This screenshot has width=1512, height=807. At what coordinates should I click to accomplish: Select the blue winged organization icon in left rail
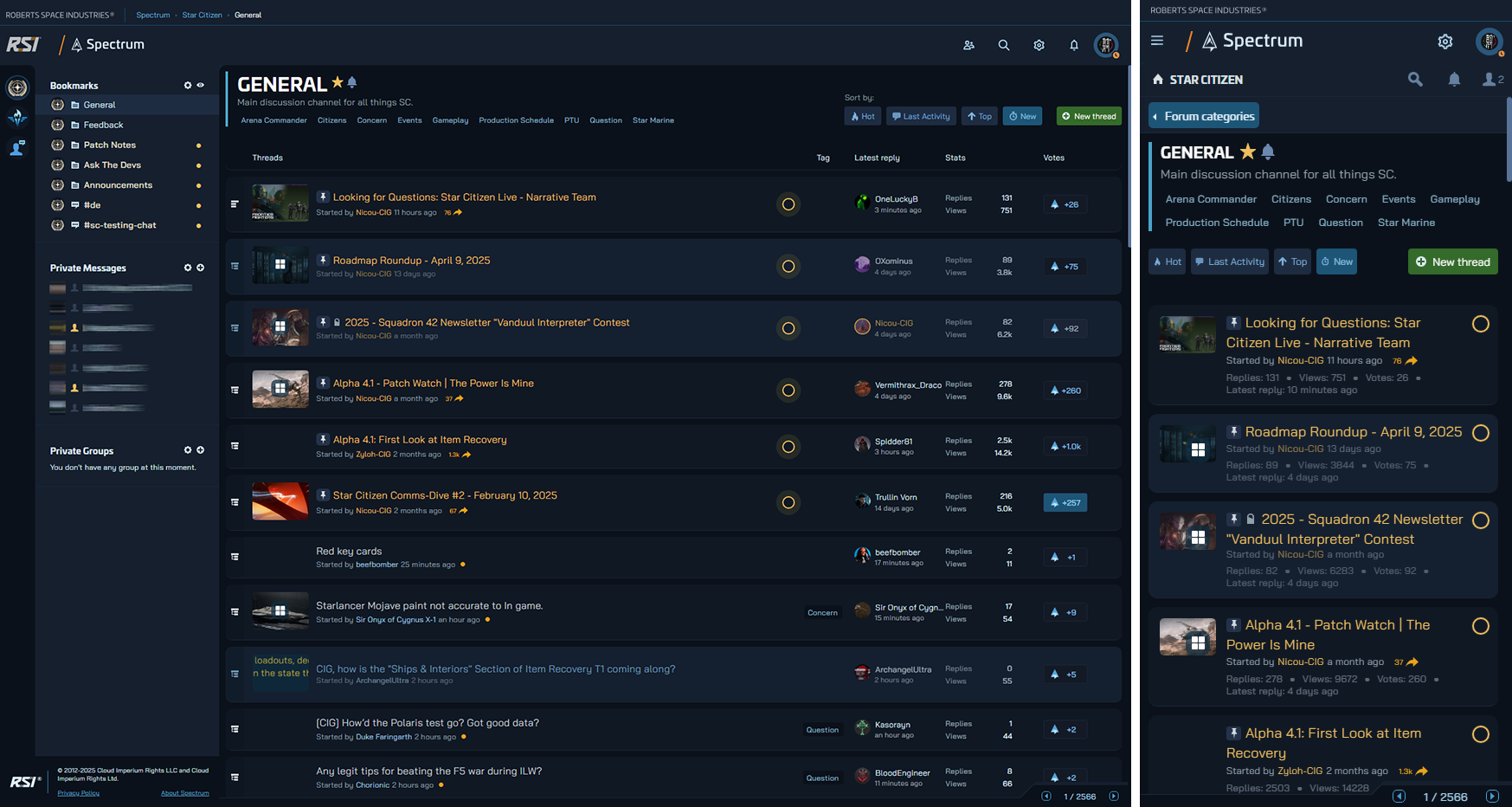coord(17,118)
